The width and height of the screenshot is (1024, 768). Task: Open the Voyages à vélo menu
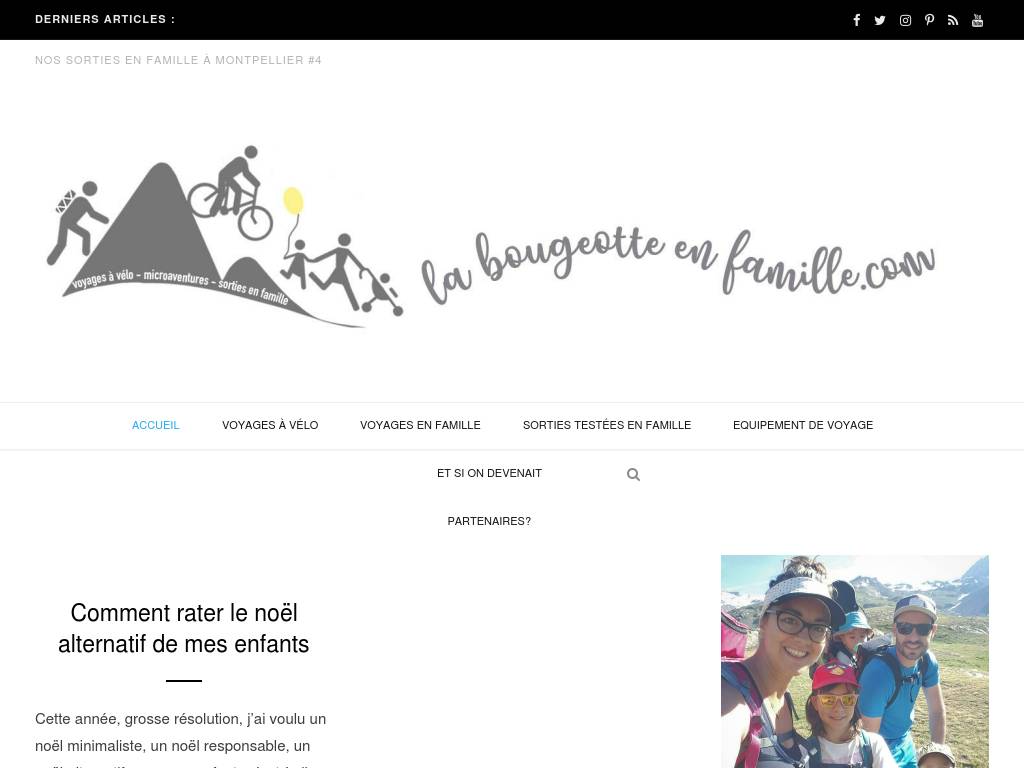pos(270,425)
